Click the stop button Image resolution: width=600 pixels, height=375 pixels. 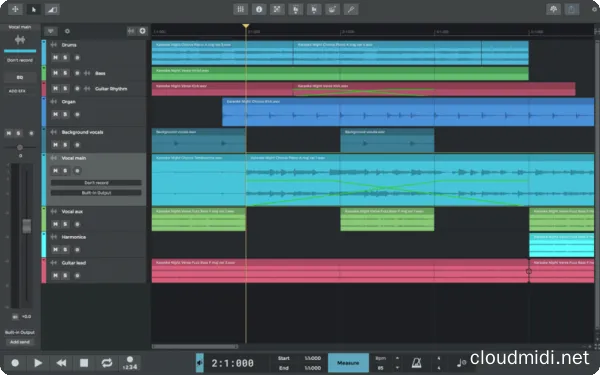pos(84,363)
